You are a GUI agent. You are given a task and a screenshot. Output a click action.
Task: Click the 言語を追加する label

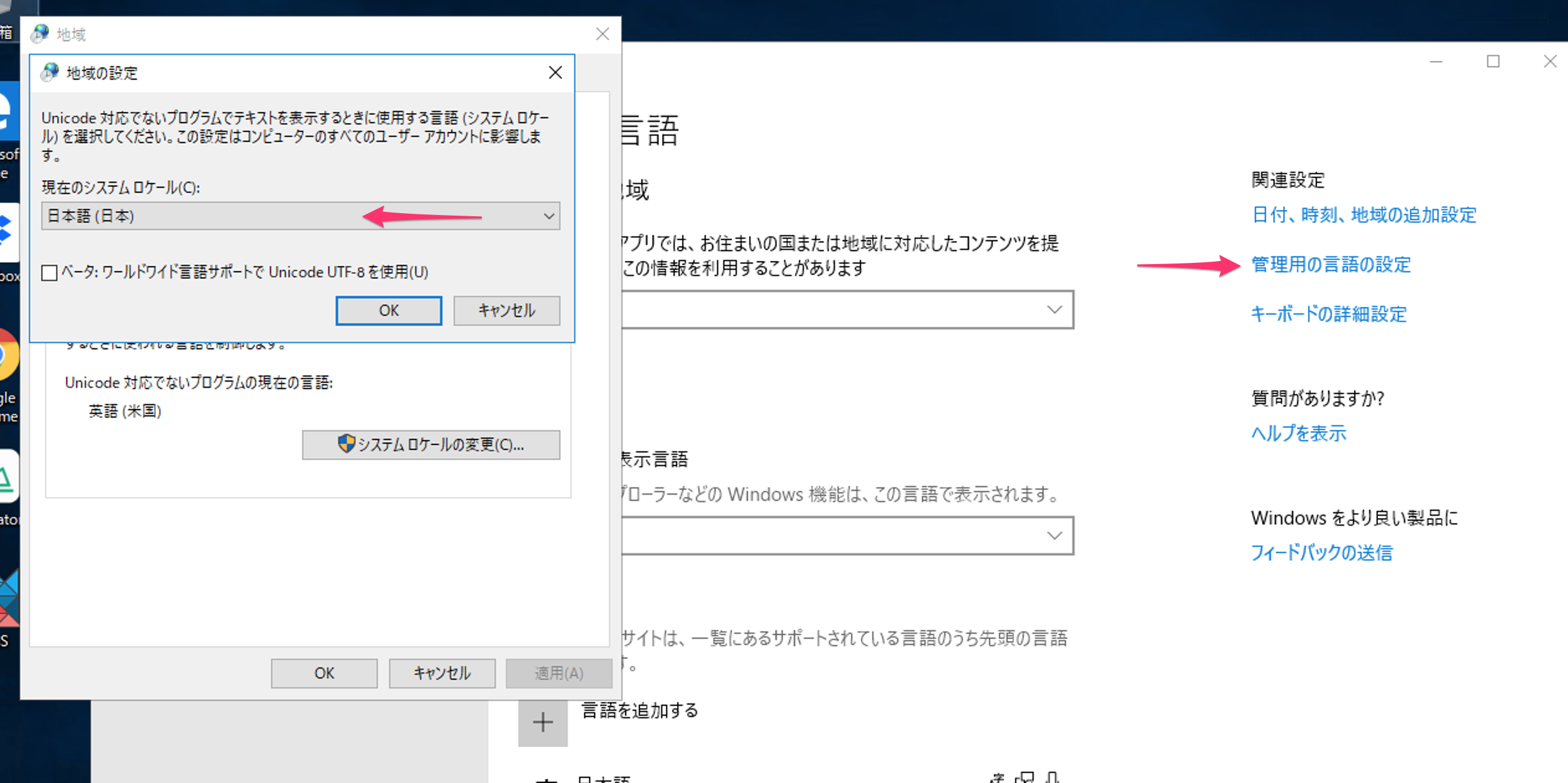tap(640, 710)
